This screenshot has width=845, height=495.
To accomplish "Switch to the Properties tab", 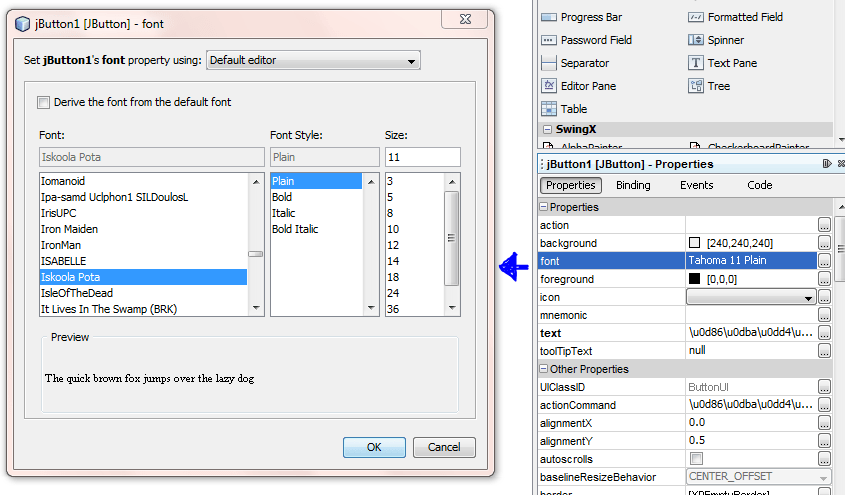I will coord(571,185).
